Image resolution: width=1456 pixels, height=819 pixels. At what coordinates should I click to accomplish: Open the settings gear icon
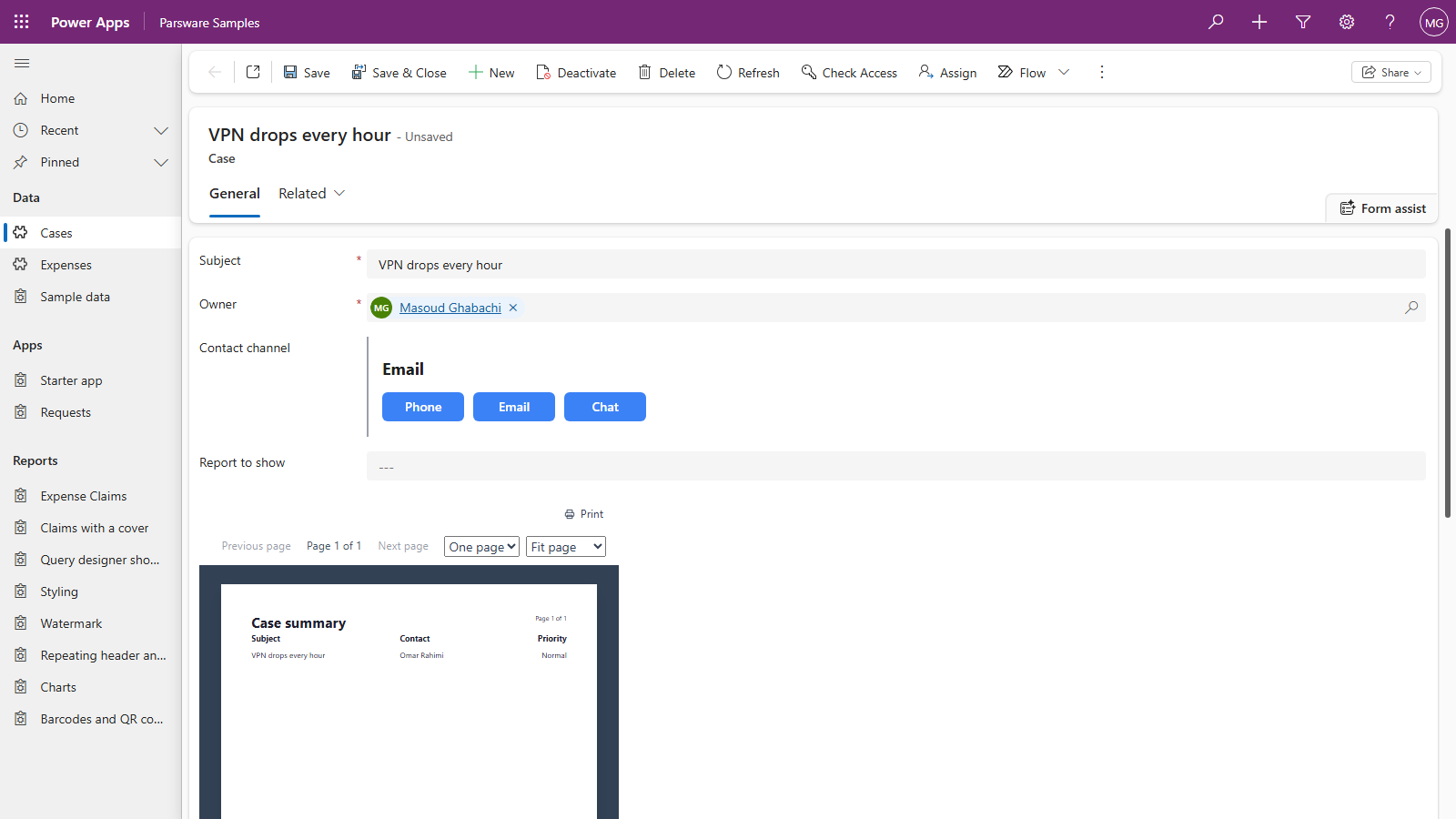pos(1347,22)
